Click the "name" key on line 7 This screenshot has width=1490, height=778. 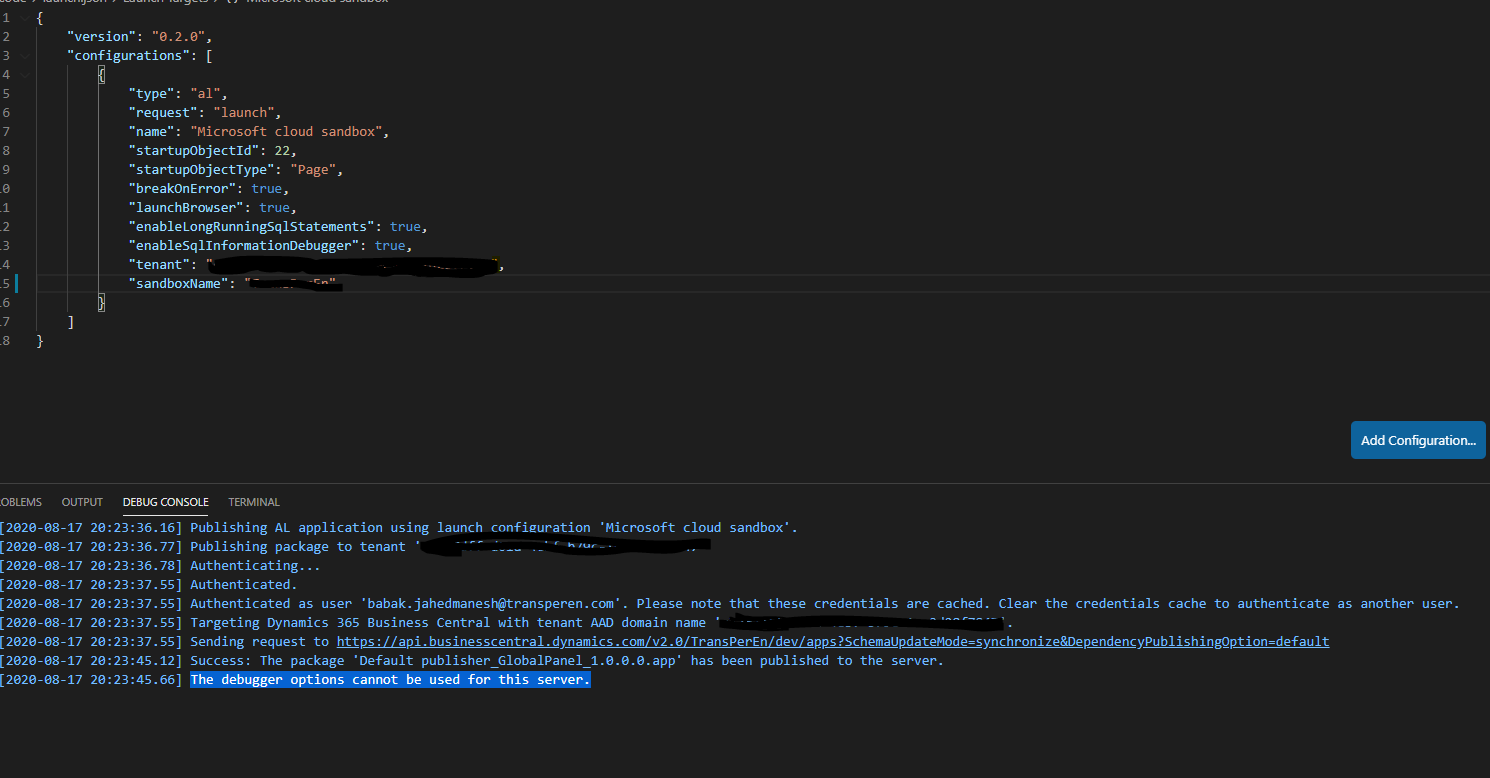[x=151, y=132]
